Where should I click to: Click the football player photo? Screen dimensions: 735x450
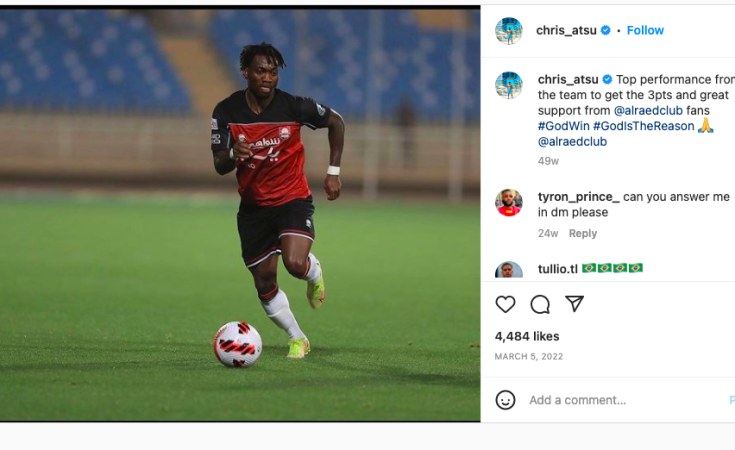pyautogui.click(x=240, y=214)
